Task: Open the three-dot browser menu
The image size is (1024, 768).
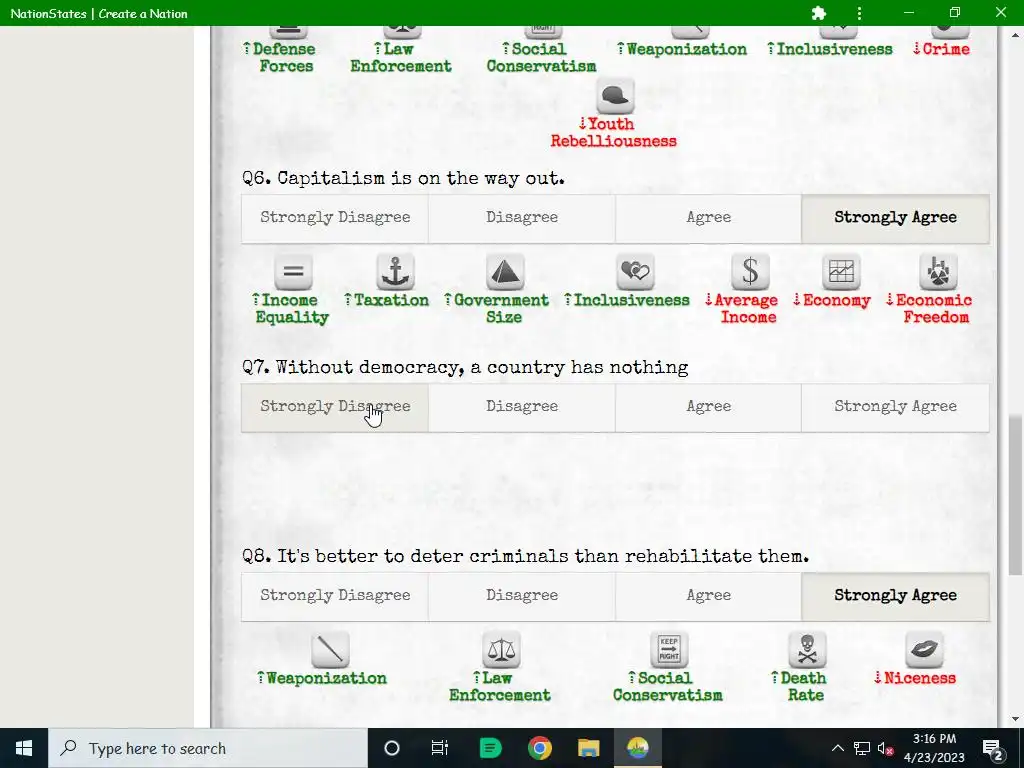Action: [859, 13]
